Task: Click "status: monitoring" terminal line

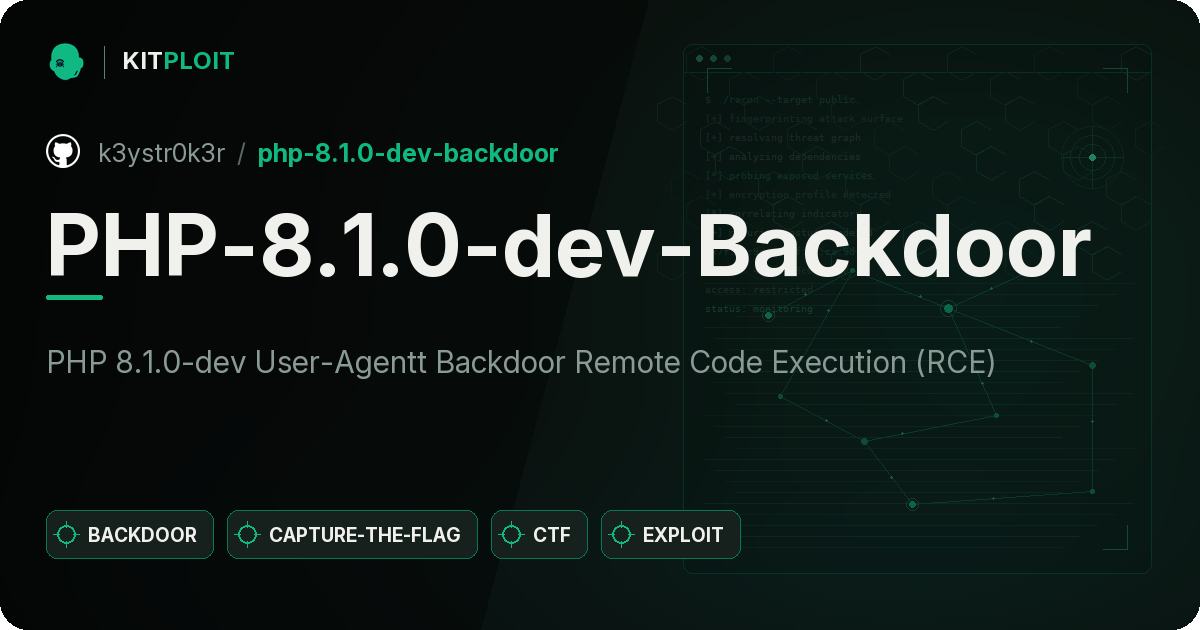Action: [759, 309]
